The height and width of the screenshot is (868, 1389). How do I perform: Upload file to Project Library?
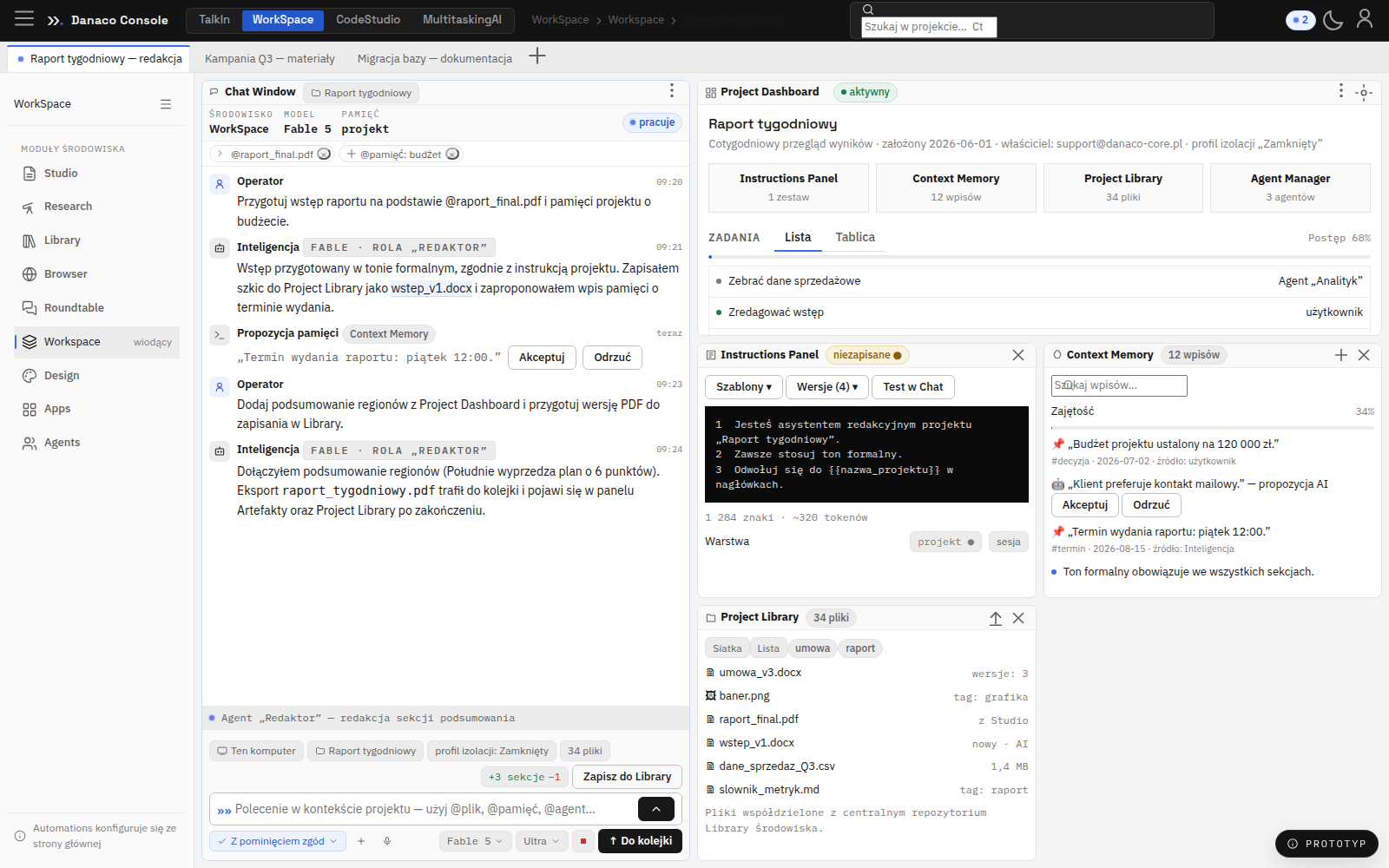click(x=996, y=618)
